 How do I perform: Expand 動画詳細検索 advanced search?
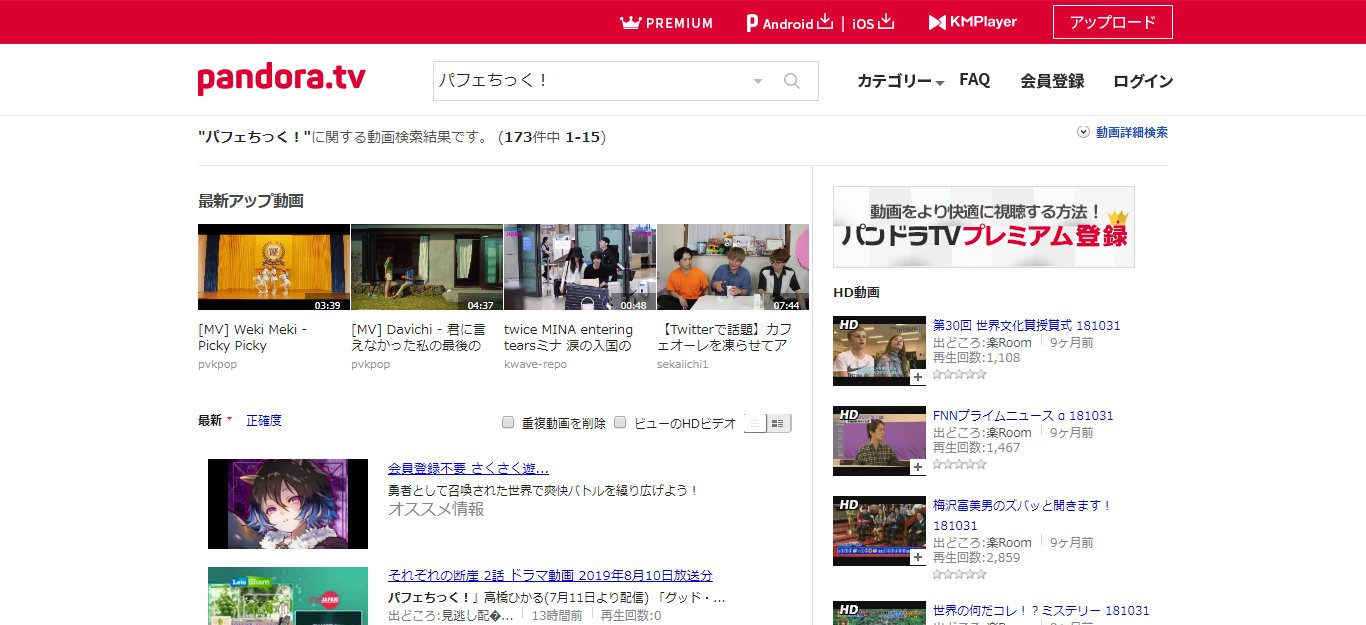[1123, 132]
